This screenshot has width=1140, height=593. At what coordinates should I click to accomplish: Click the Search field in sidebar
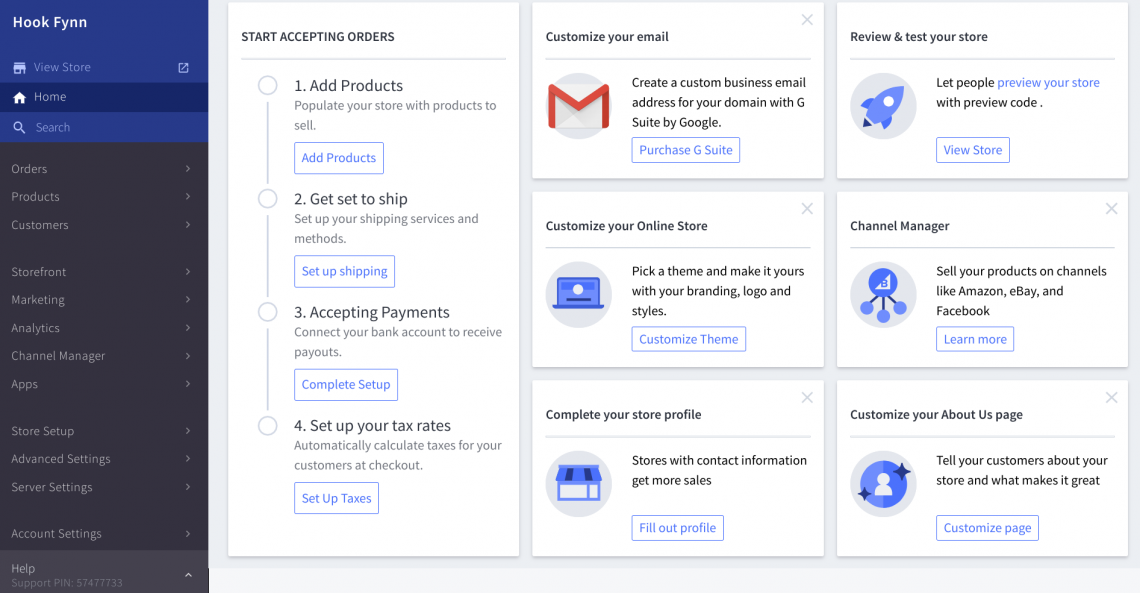(x=104, y=127)
